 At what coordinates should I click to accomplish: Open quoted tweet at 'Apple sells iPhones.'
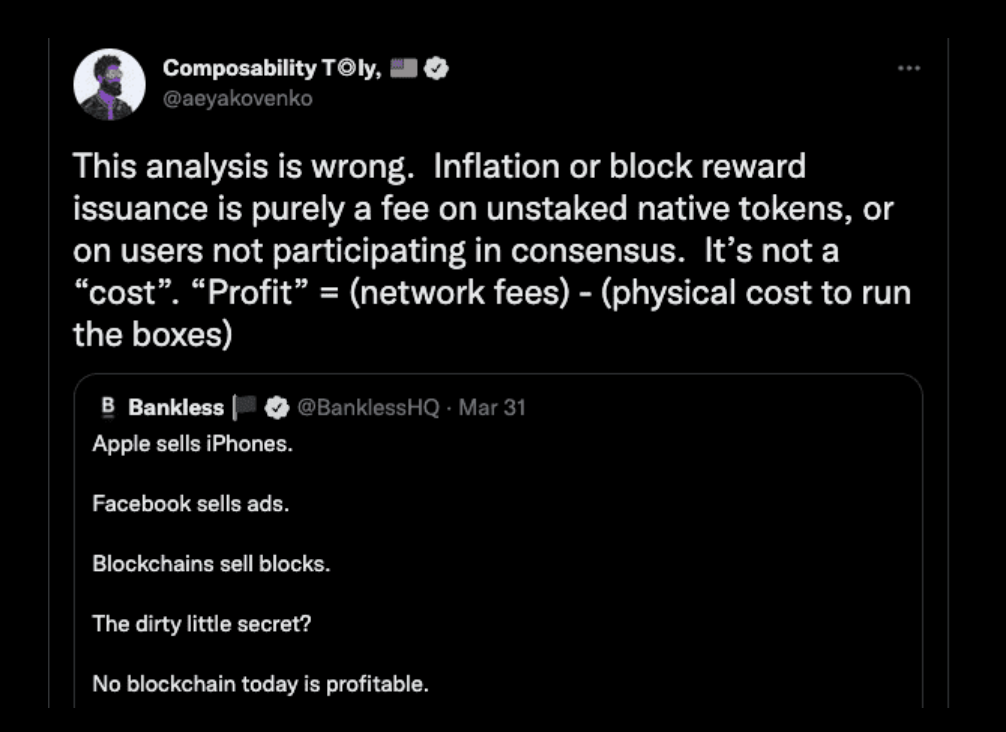pos(192,444)
